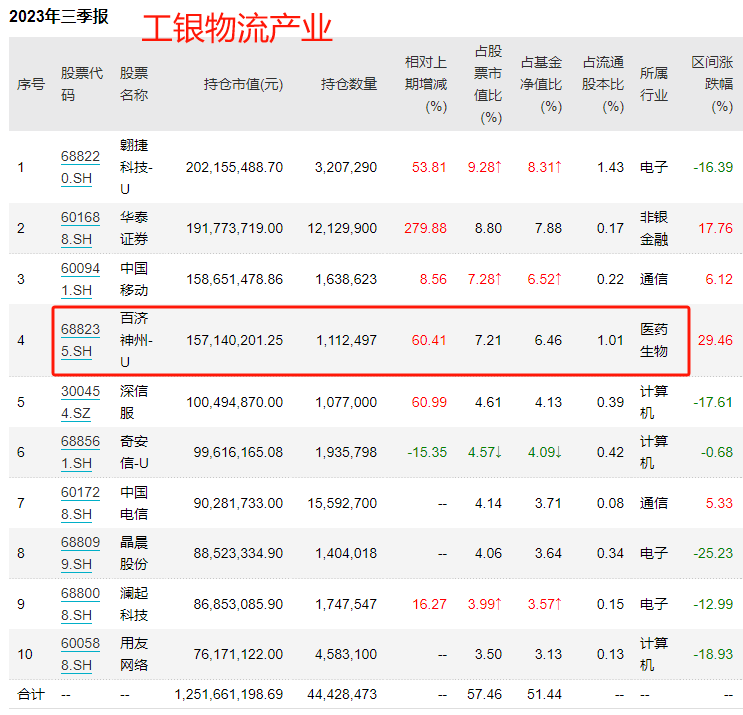Select stock name 中国电信
Viewport: 743px width, 715px height.
[x=134, y=503]
